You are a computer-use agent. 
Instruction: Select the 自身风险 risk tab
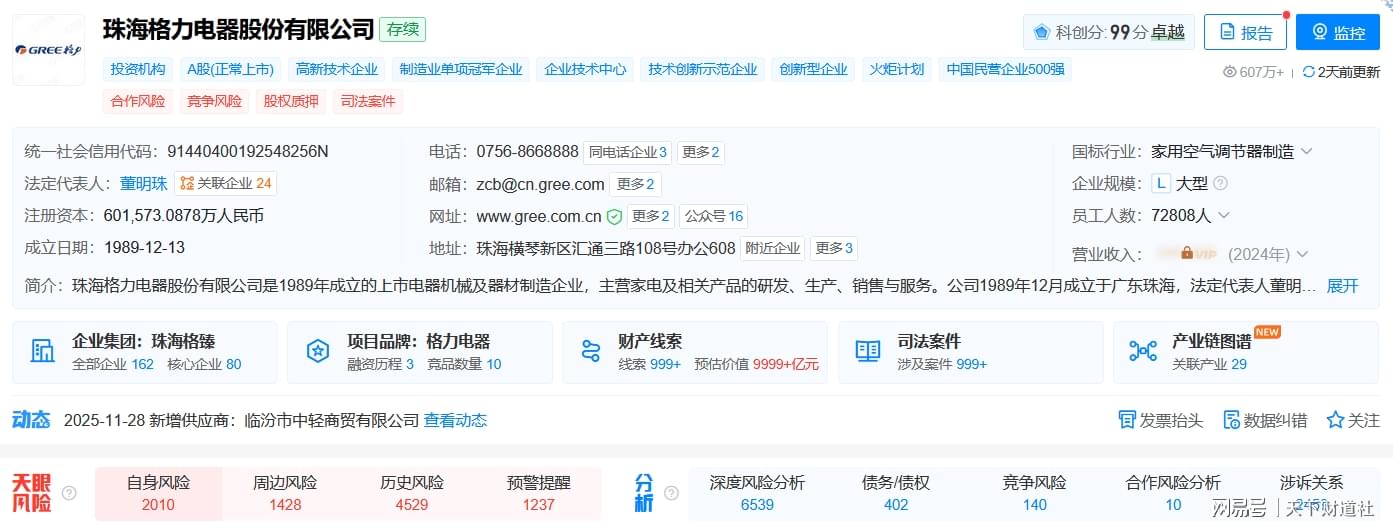158,493
